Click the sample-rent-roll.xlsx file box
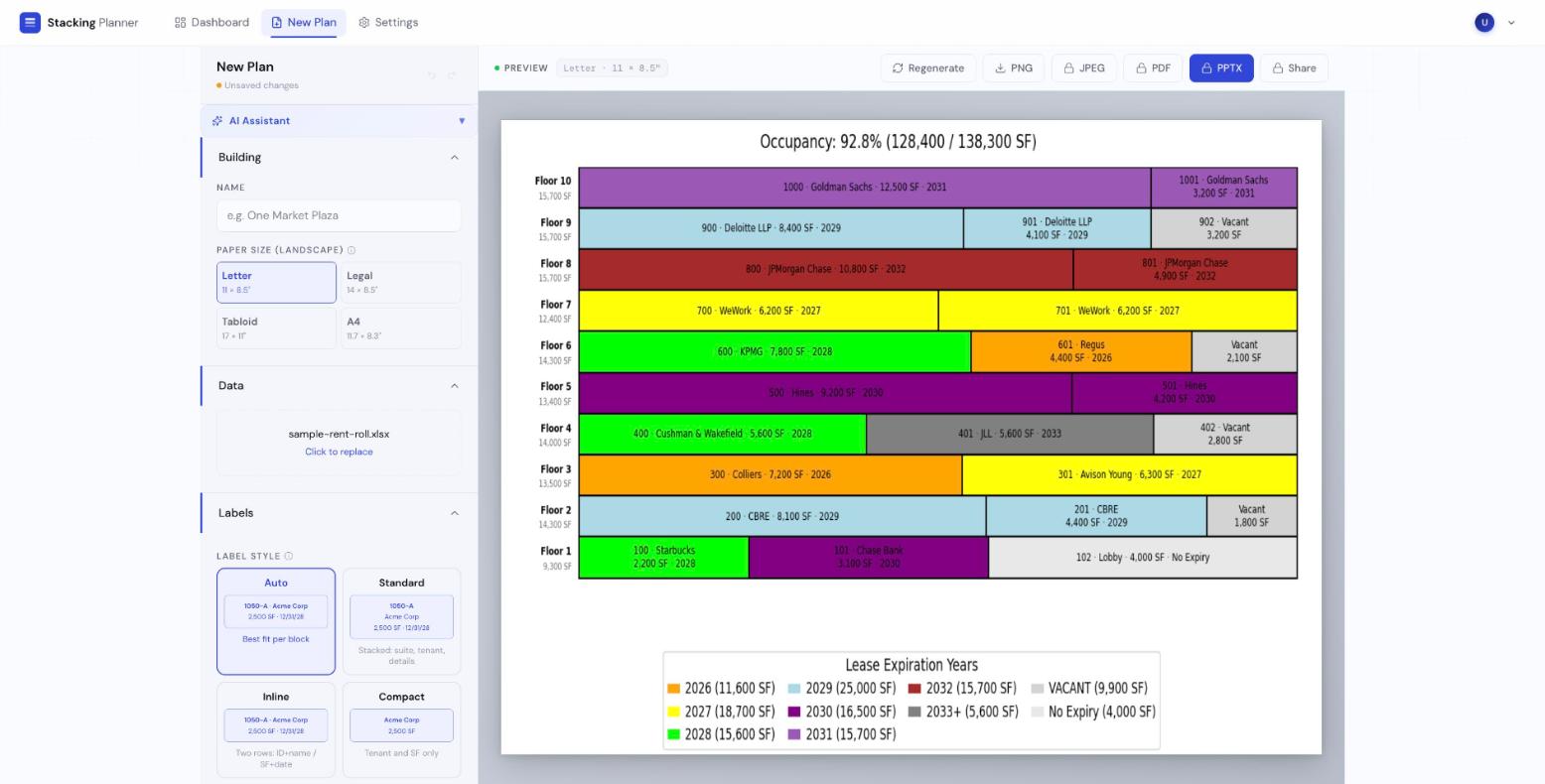The image size is (1545, 784). pos(339,443)
